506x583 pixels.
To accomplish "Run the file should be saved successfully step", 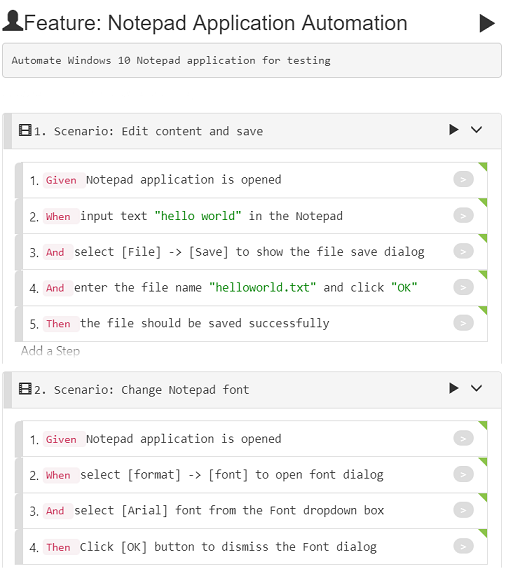I will (x=463, y=323).
